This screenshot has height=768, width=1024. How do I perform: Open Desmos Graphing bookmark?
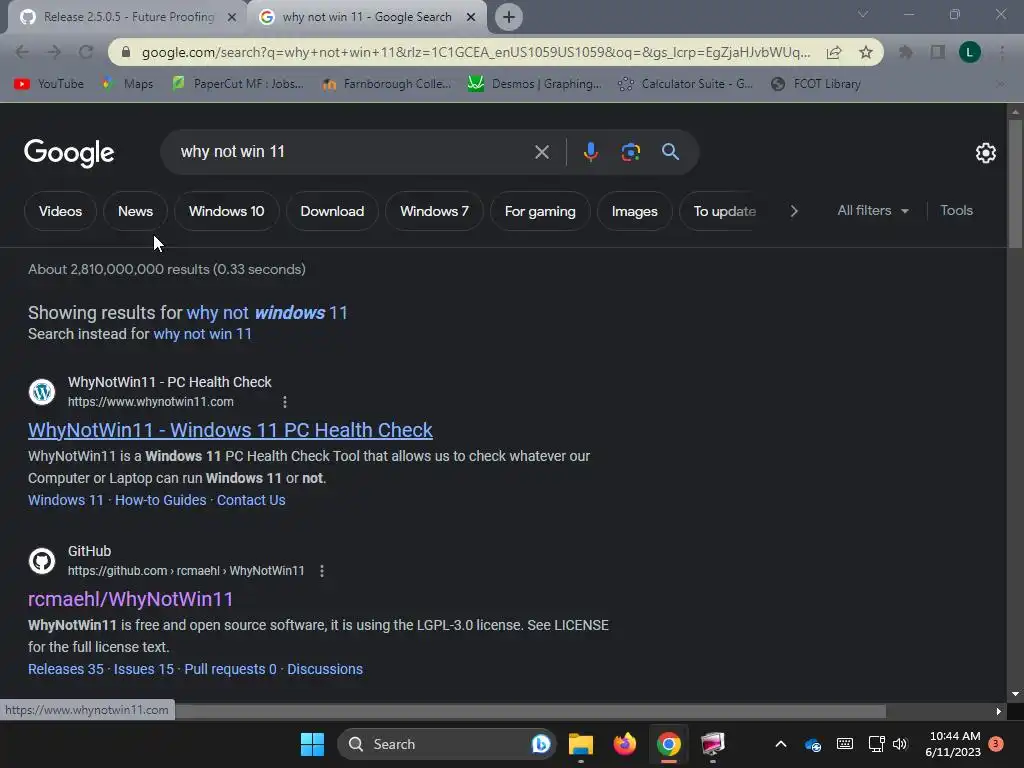tap(535, 84)
